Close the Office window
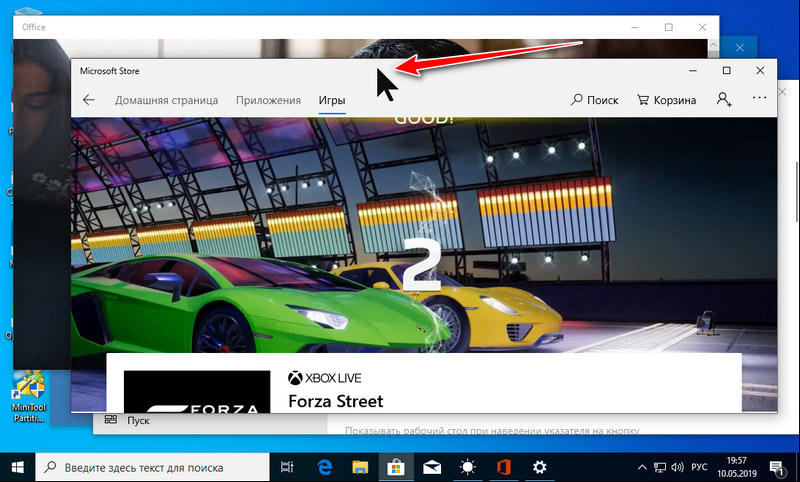800x482 pixels. pyautogui.click(x=703, y=27)
